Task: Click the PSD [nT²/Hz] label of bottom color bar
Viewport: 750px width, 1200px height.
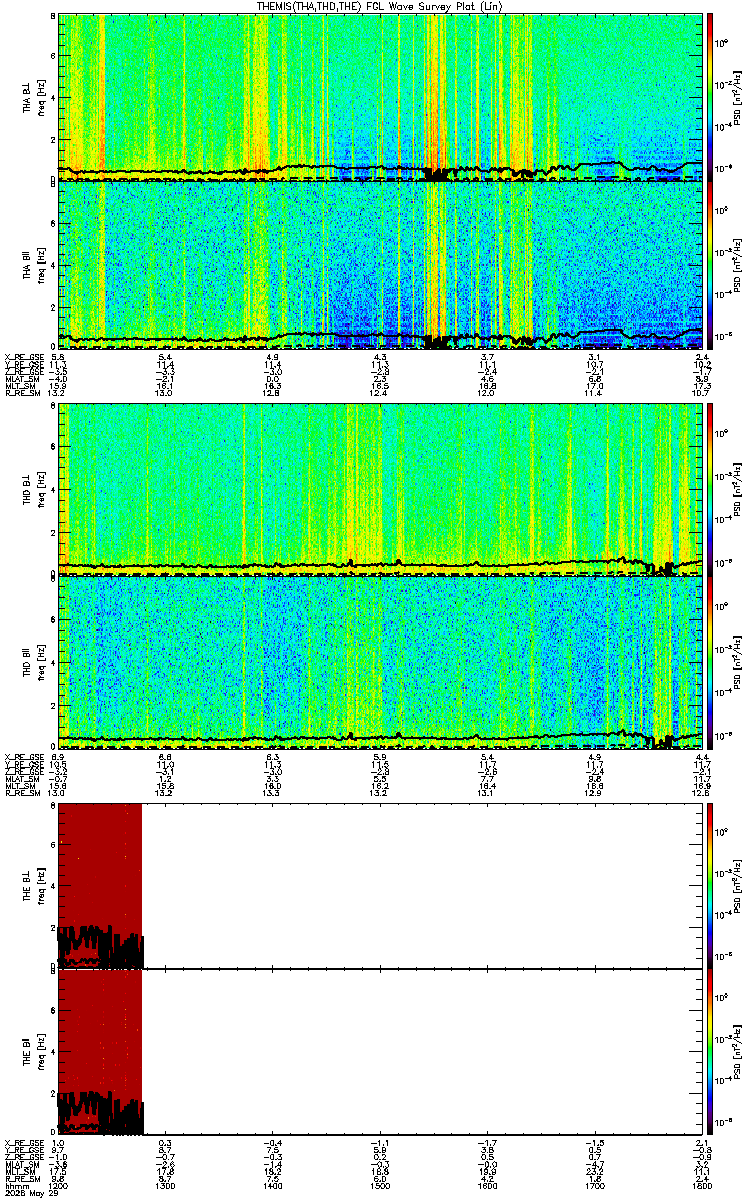Action: (737, 1050)
